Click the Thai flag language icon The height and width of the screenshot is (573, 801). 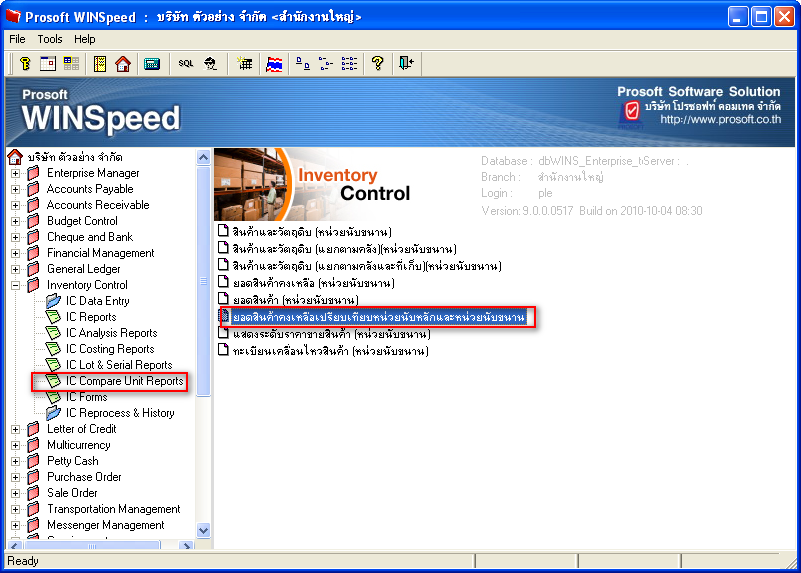274,64
